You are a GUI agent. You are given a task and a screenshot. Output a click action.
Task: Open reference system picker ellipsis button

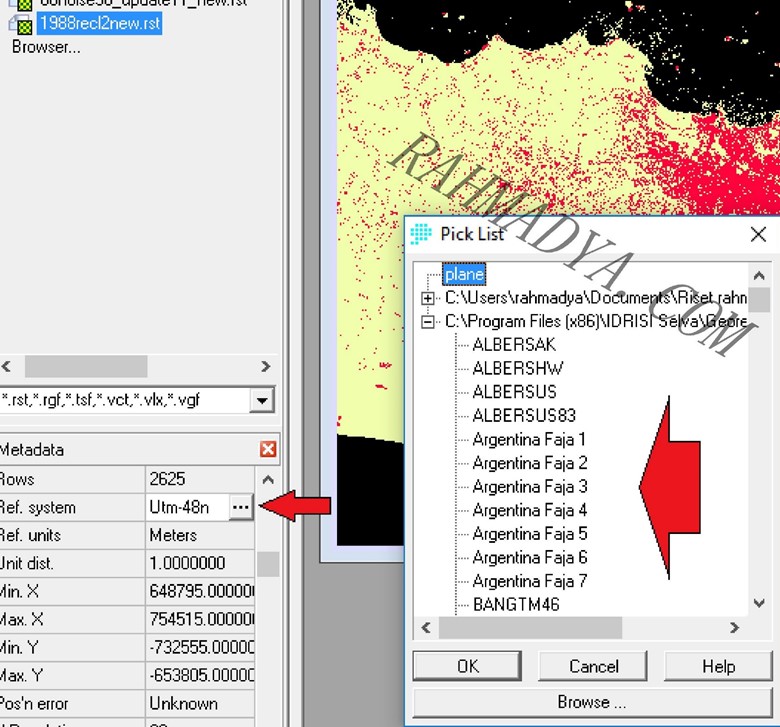pos(240,508)
